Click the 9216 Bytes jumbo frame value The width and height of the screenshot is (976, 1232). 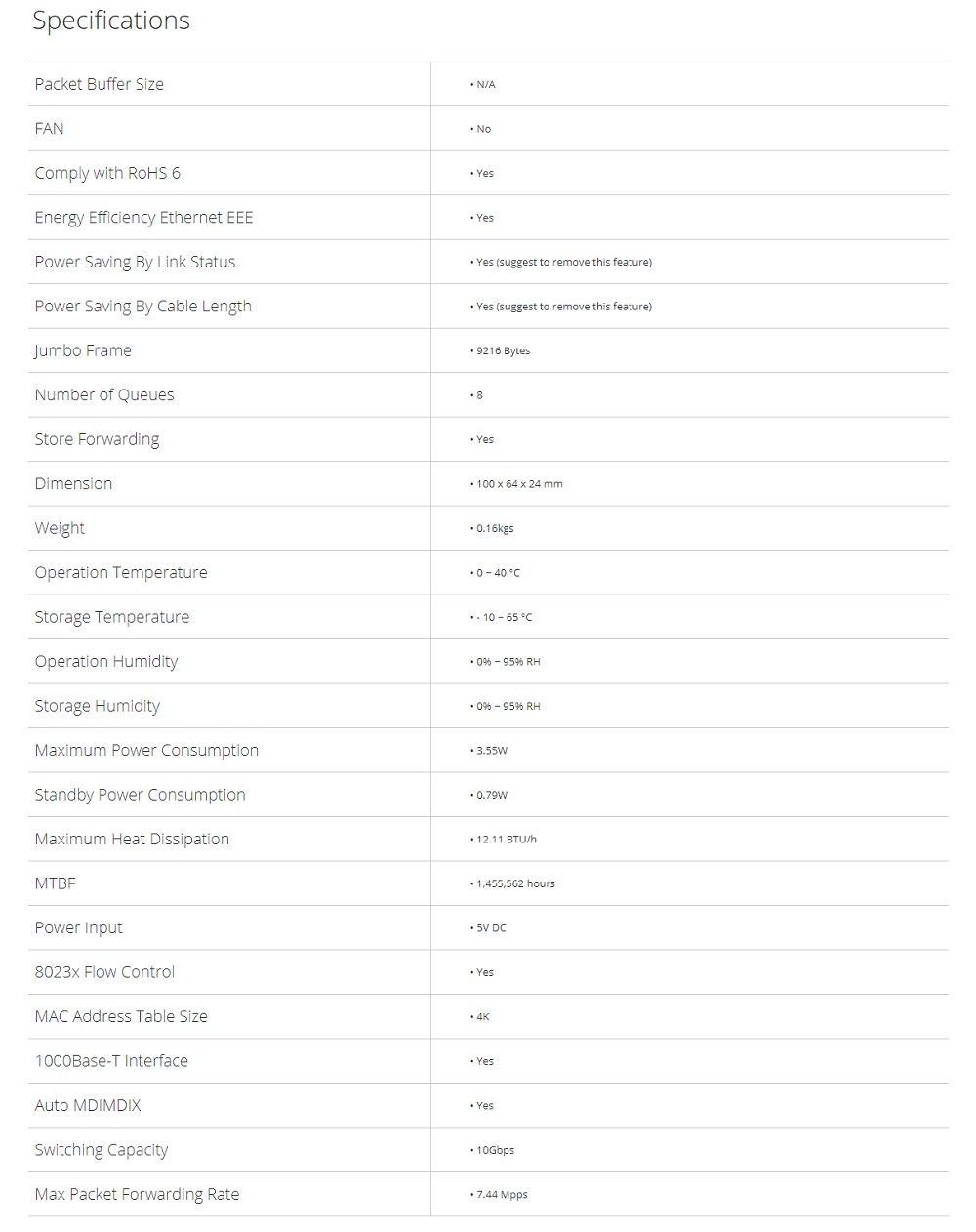tap(503, 351)
